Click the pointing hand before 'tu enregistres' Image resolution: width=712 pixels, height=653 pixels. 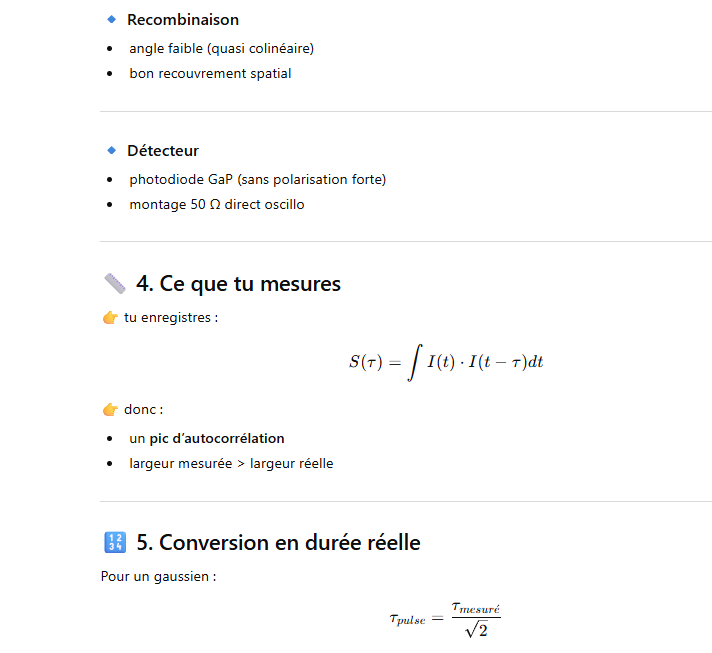point(110,318)
